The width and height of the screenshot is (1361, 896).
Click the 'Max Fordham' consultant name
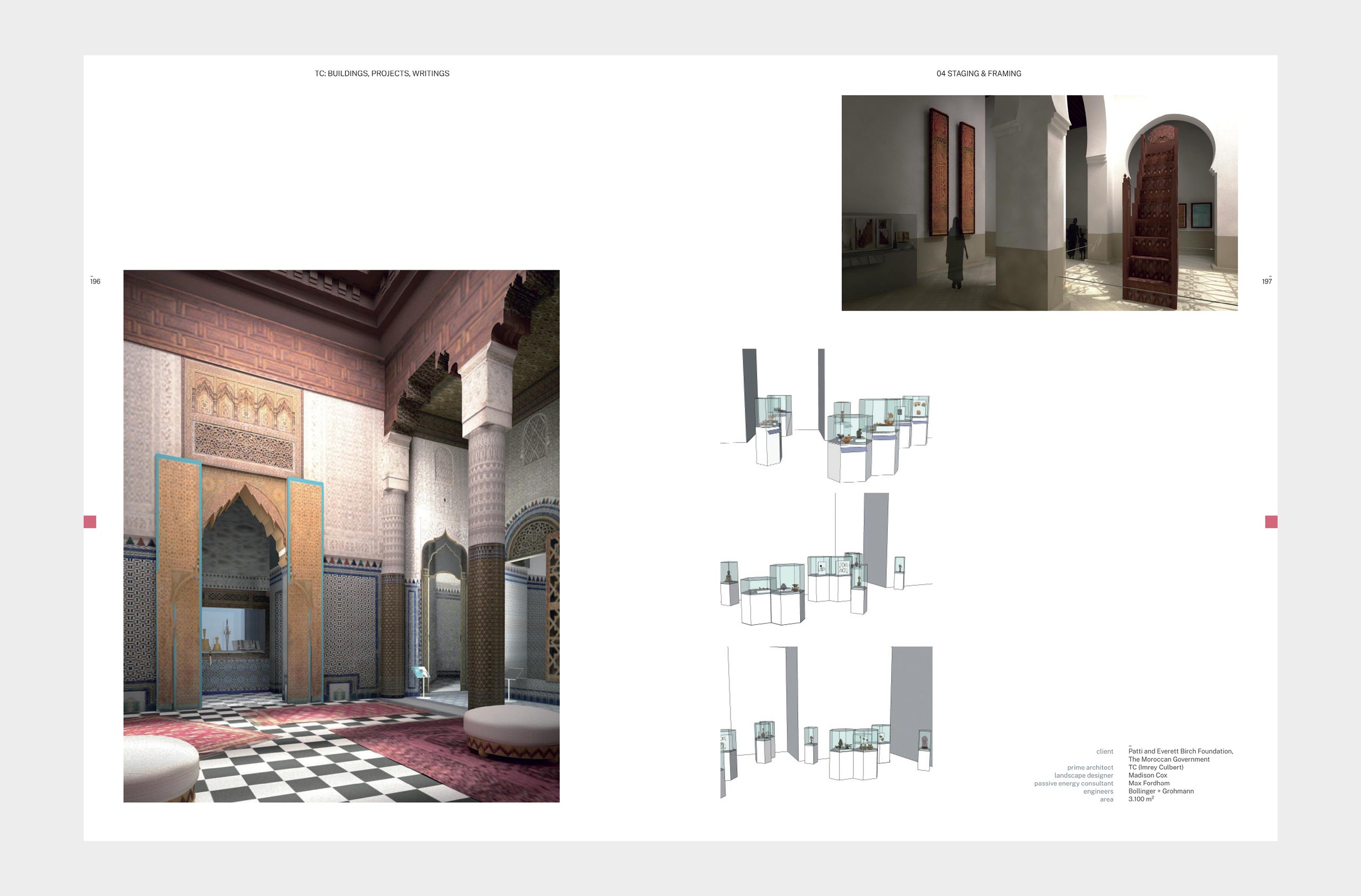[1148, 783]
